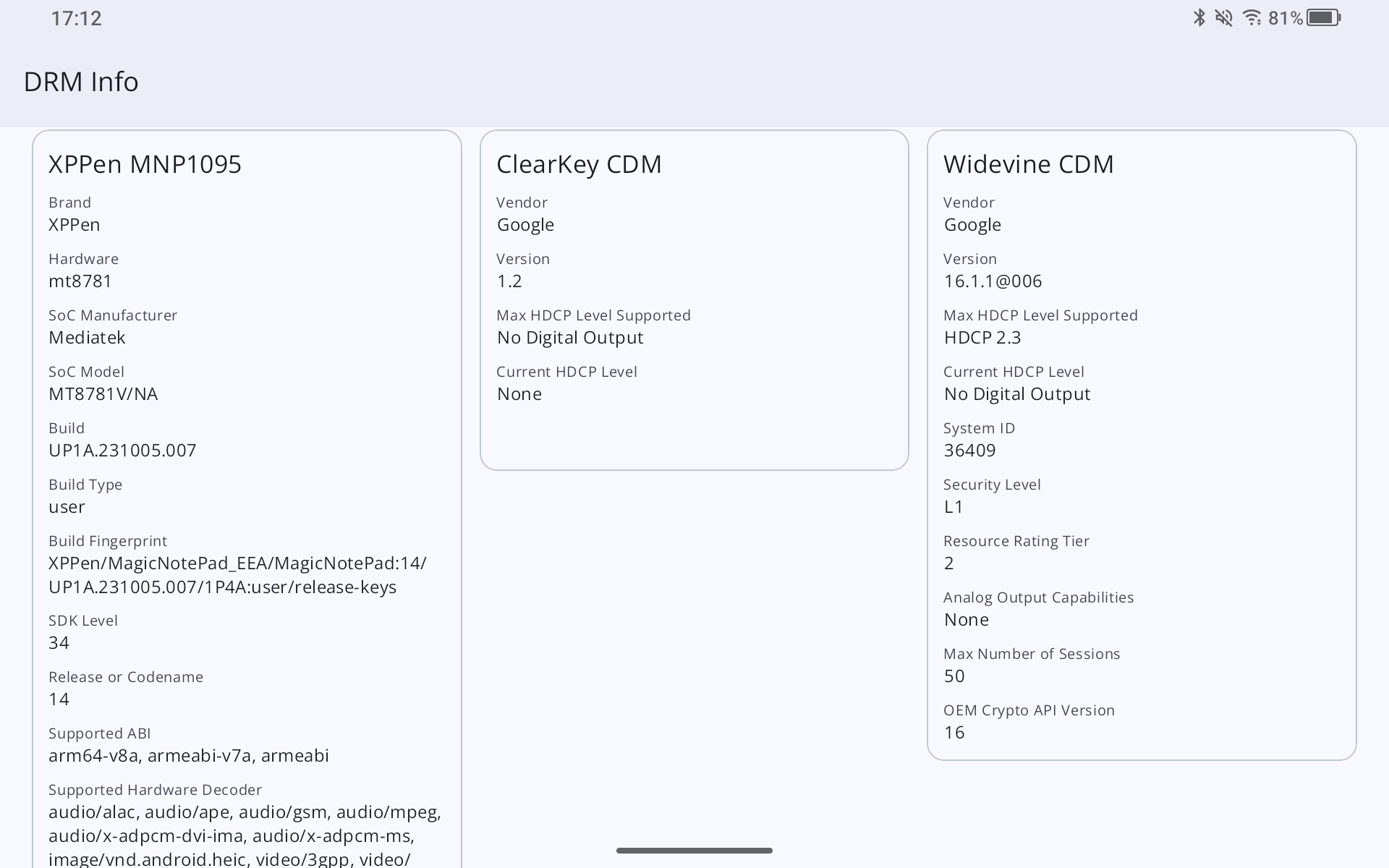Screen dimensions: 1389x868
Task: Tap the battery status icon
Action: (1324, 17)
